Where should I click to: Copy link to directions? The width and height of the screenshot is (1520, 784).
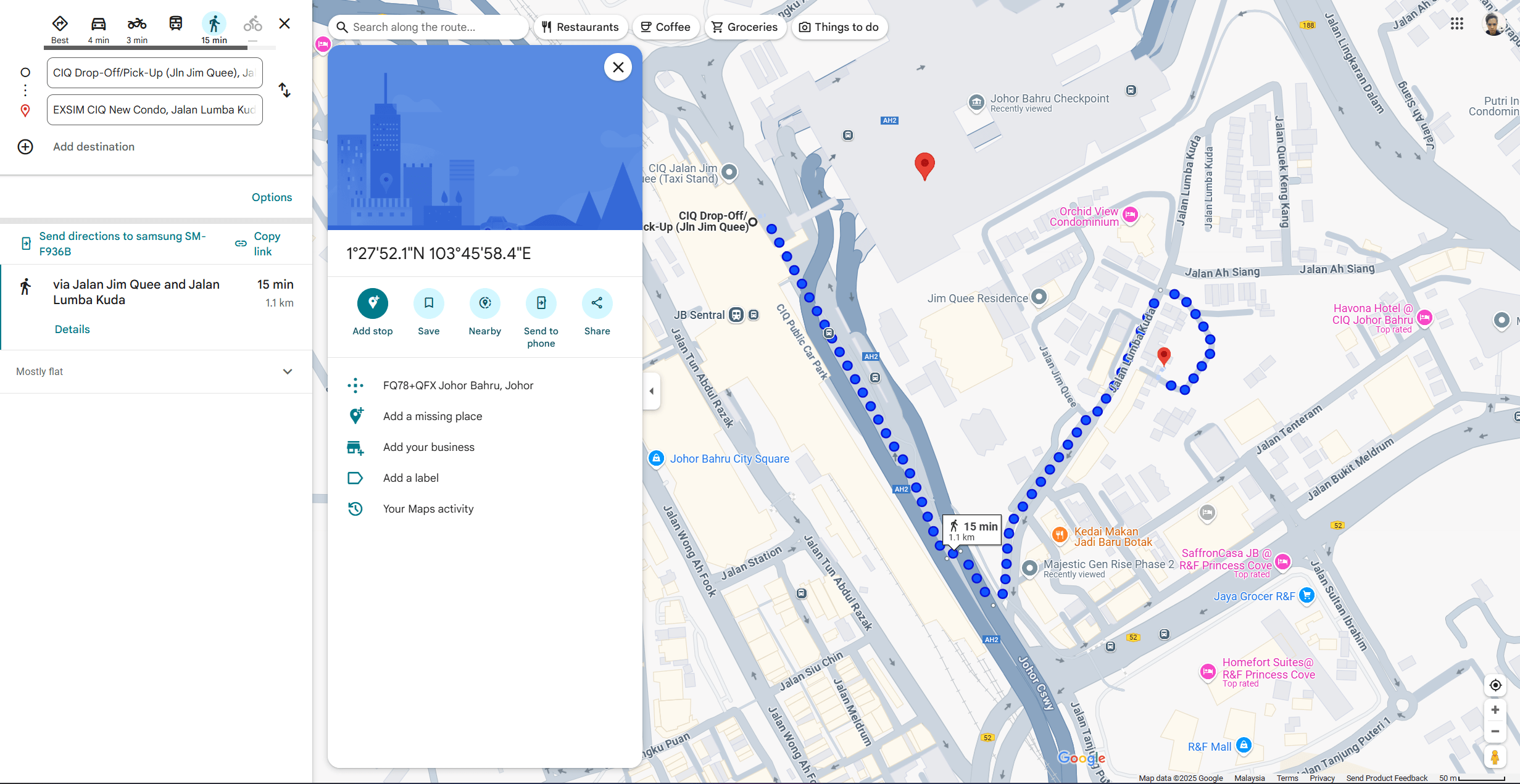(259, 244)
